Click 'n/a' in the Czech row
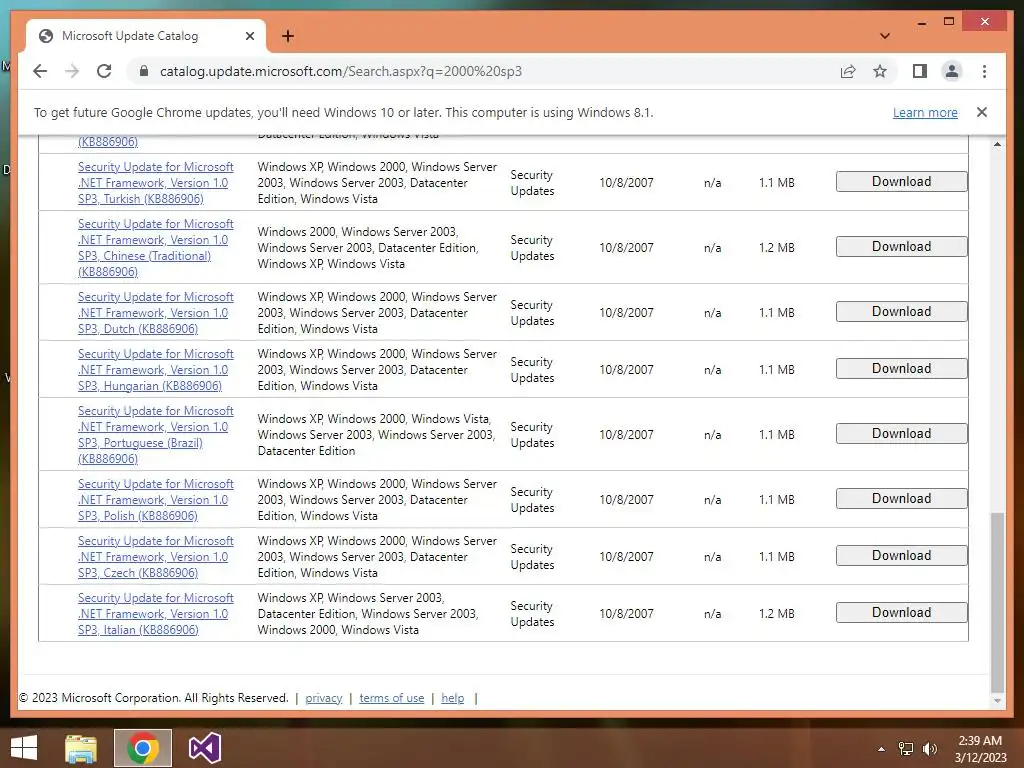This screenshot has height=768, width=1024. click(712, 556)
